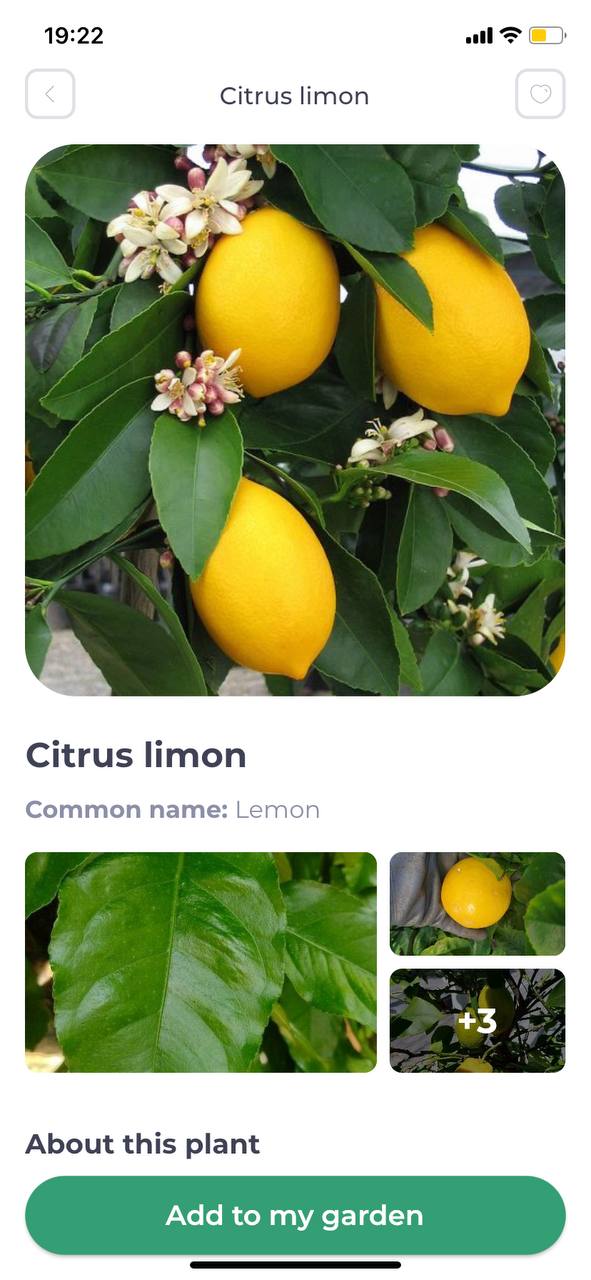Viewport: 591px width, 1280px height.
Task: Tap the home indicator bar at bottom
Action: (x=295, y=1265)
